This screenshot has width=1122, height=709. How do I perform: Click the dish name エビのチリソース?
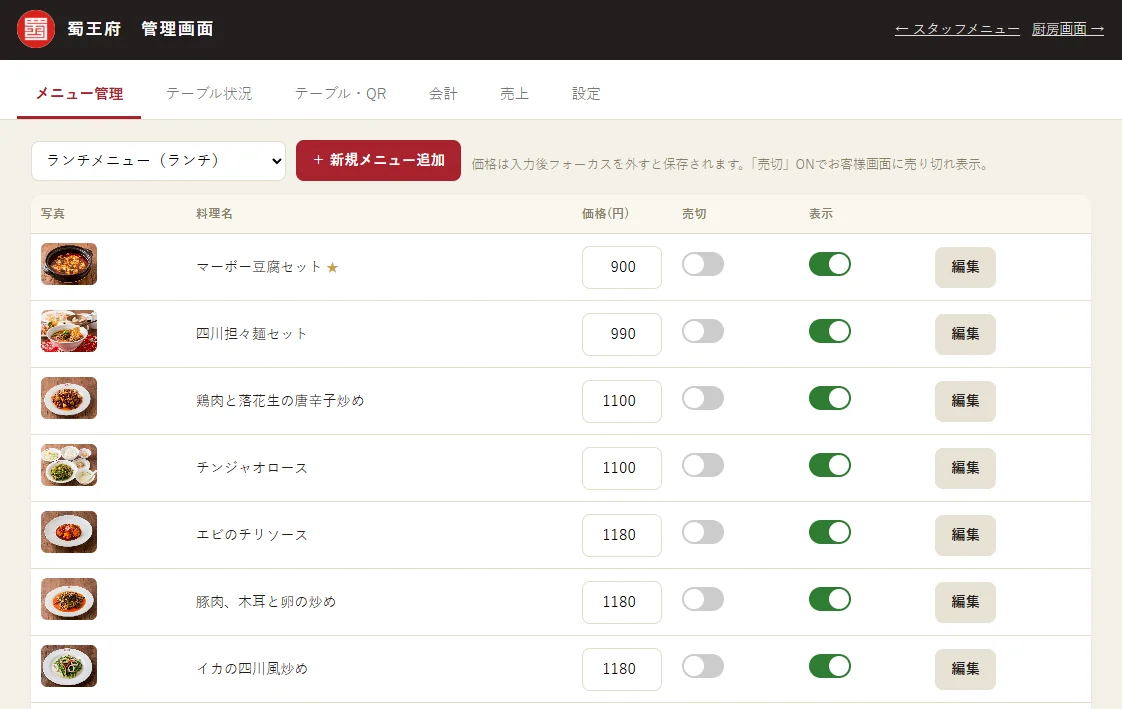(x=252, y=535)
